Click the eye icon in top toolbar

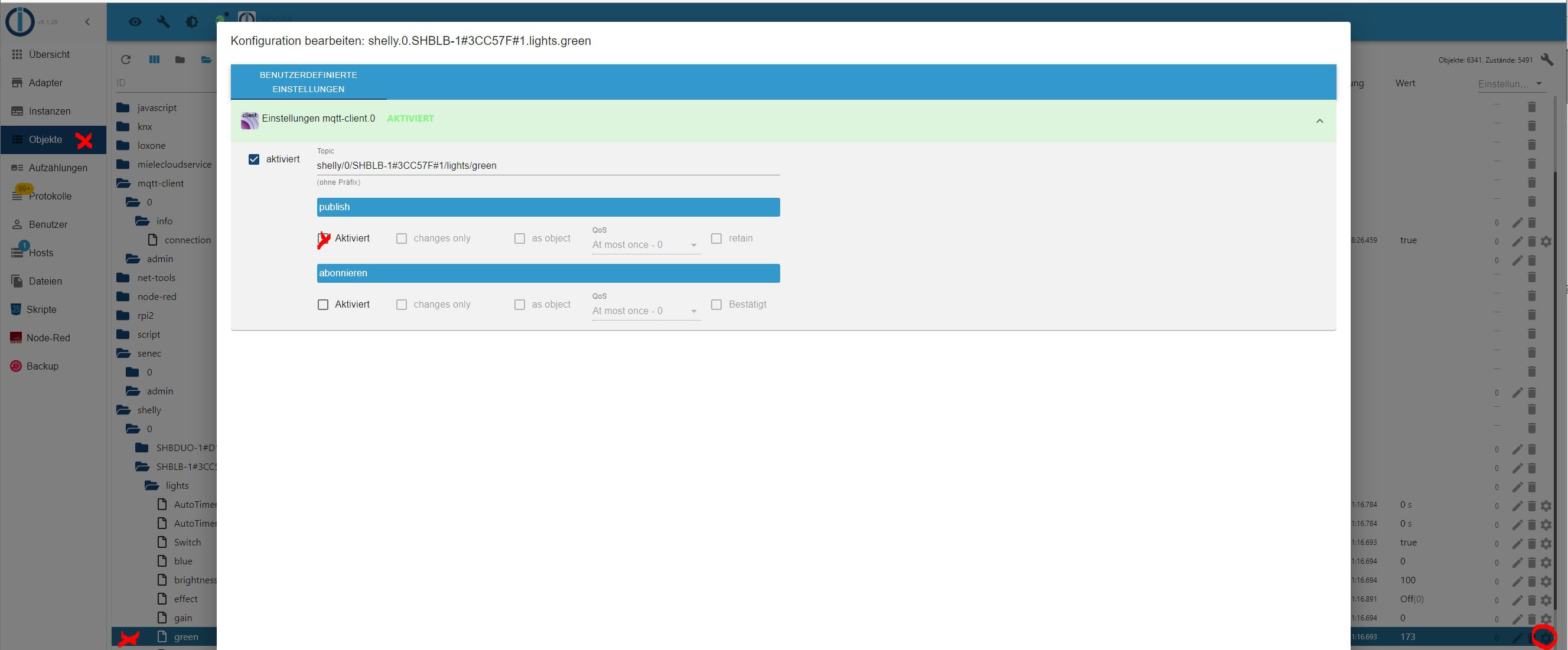point(135,22)
